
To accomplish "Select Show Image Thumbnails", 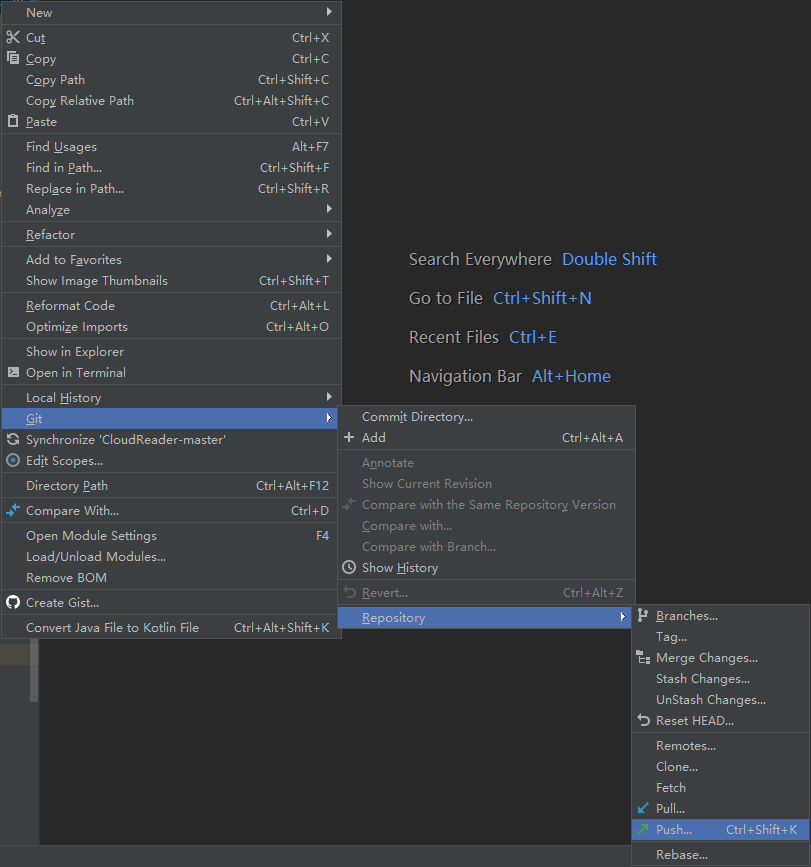I will [171, 280].
